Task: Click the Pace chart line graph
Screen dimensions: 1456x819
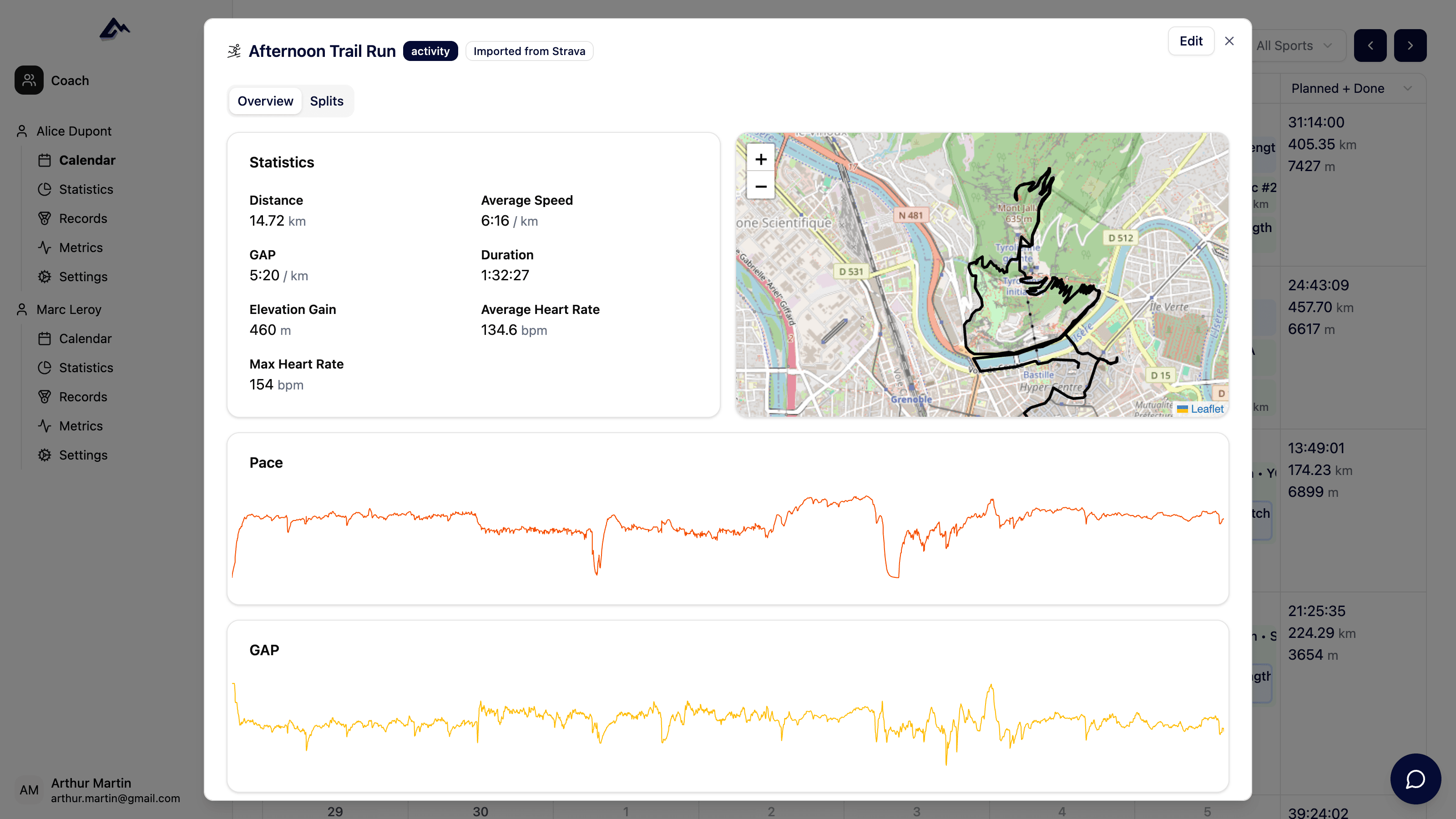Action: 728,531
